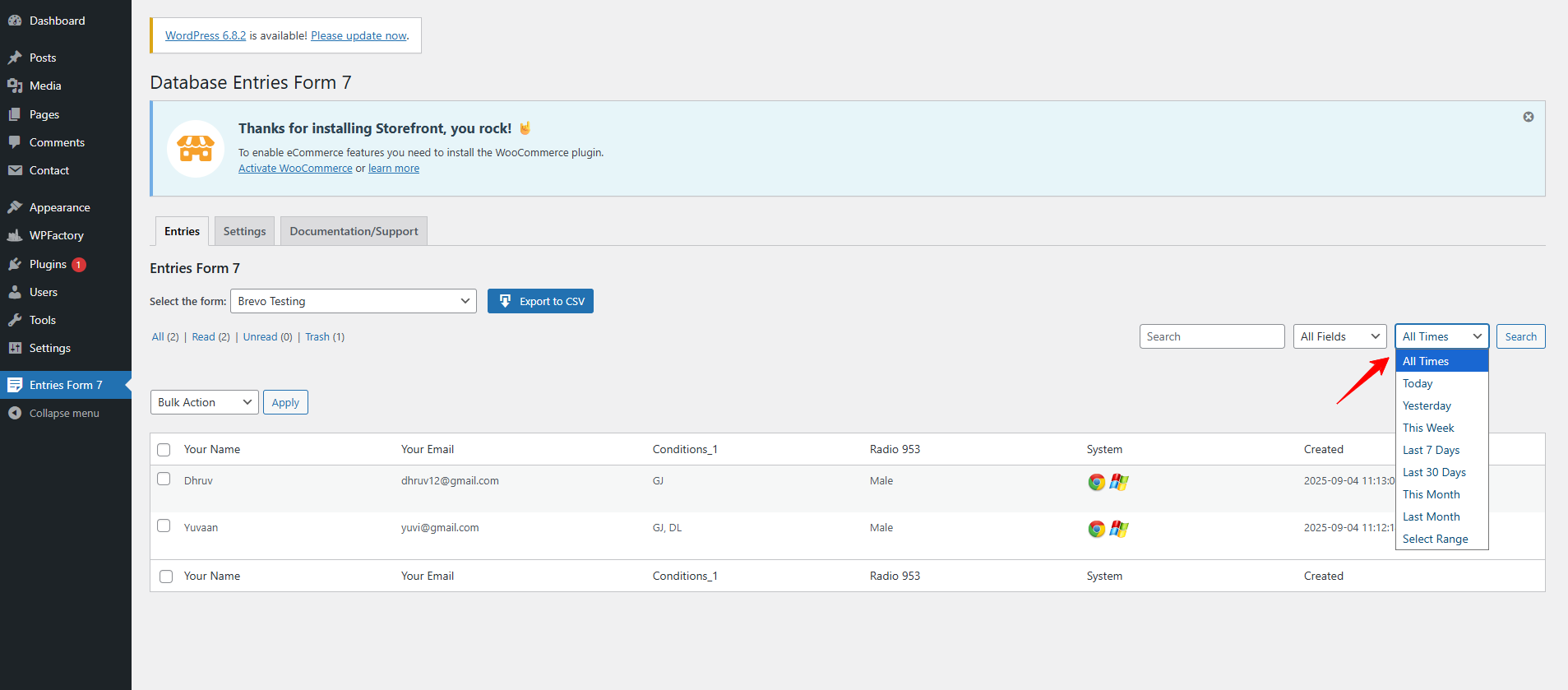Switch to the Settings tab
This screenshot has height=690, width=1568.
[x=244, y=231]
